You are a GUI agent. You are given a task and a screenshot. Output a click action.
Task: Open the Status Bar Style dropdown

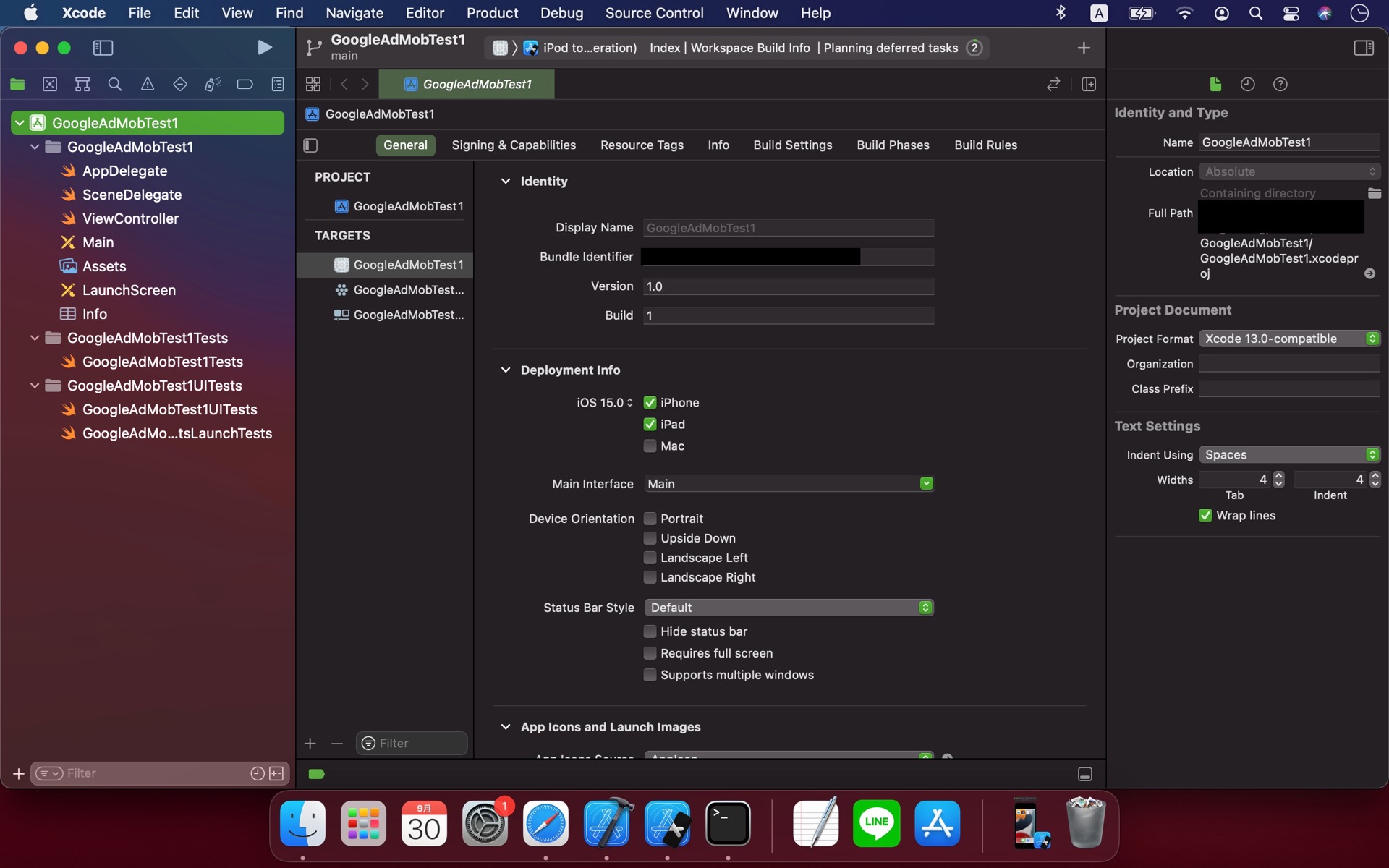point(789,608)
